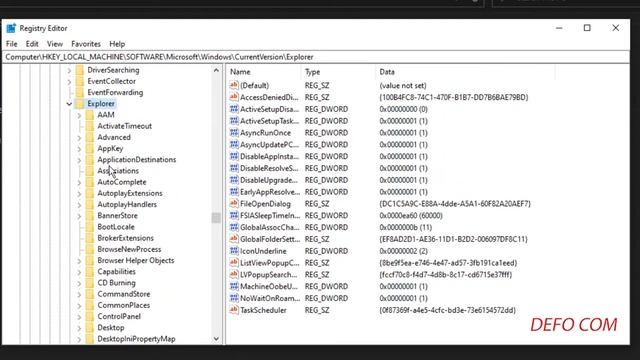Image resolution: width=640 pixels, height=360 pixels.
Task: Click the Registry Editor title bar icon
Action: [11, 28]
